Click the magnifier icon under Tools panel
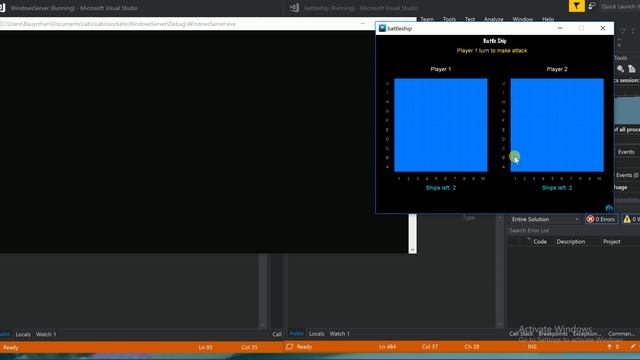Screen dimensions: 640x360 coord(620,69)
